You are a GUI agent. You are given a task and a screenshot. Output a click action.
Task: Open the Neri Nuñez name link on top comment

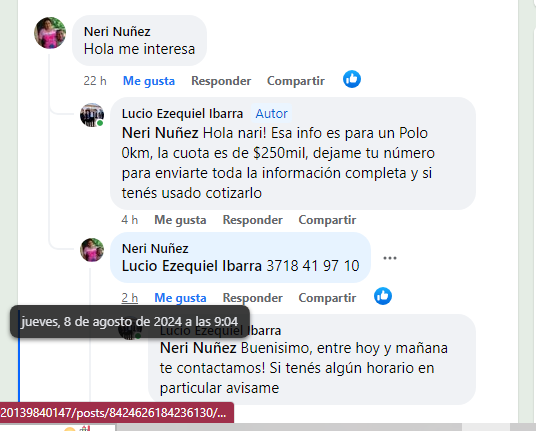click(117, 32)
